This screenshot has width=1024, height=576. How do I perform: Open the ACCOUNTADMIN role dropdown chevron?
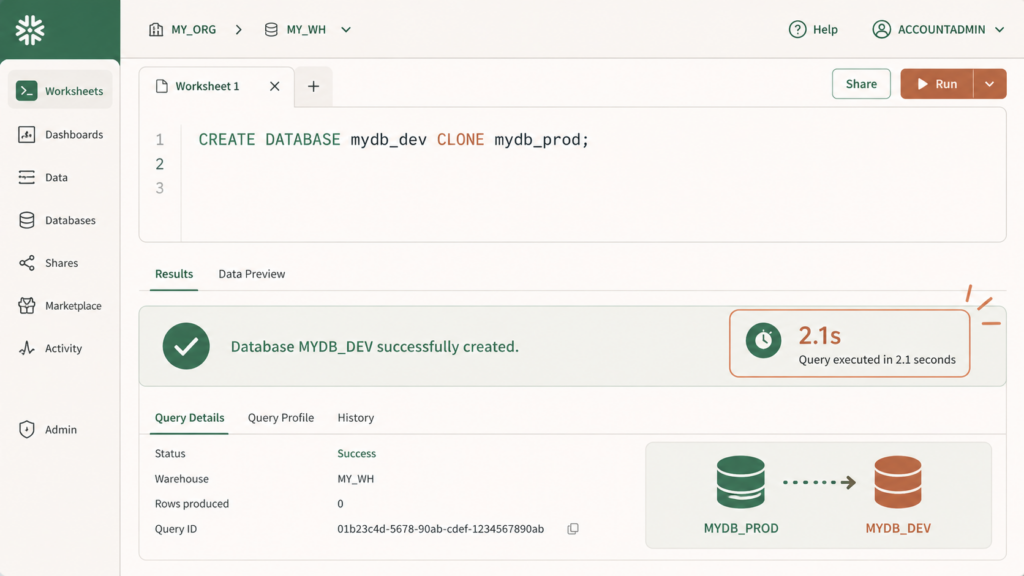click(999, 29)
